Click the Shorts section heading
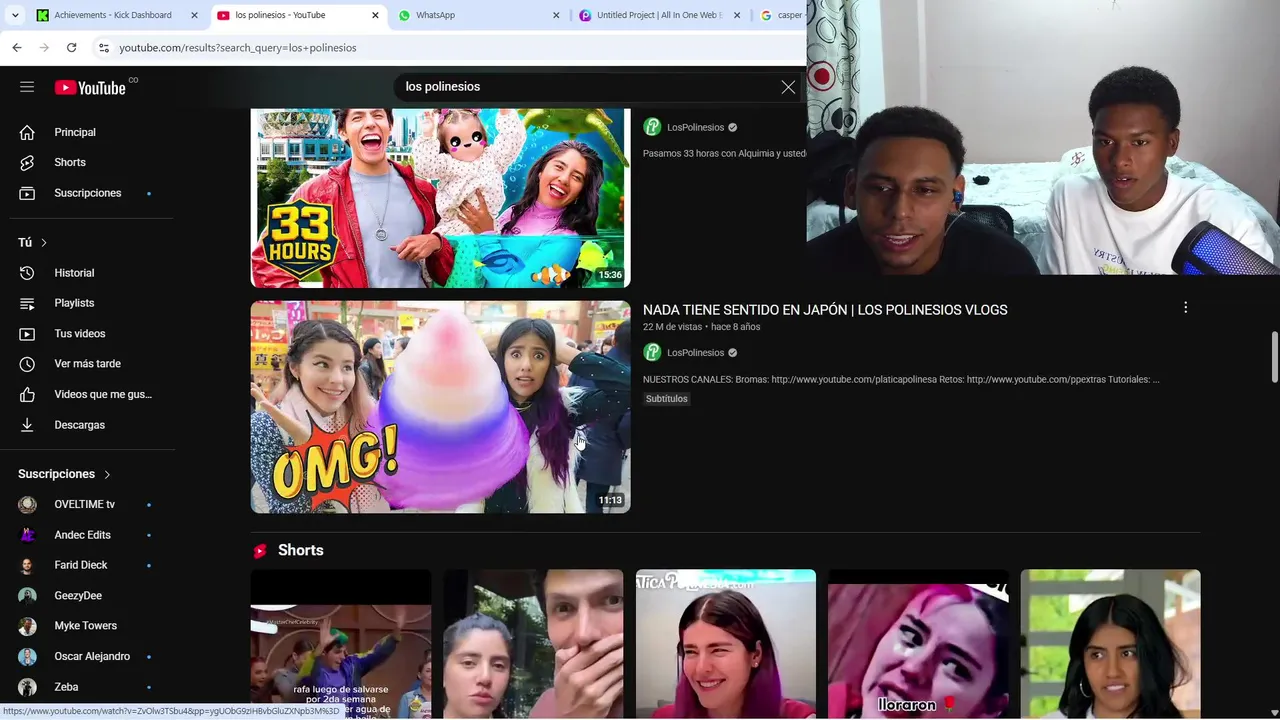Image resolution: width=1280 pixels, height=720 pixels. (300, 550)
